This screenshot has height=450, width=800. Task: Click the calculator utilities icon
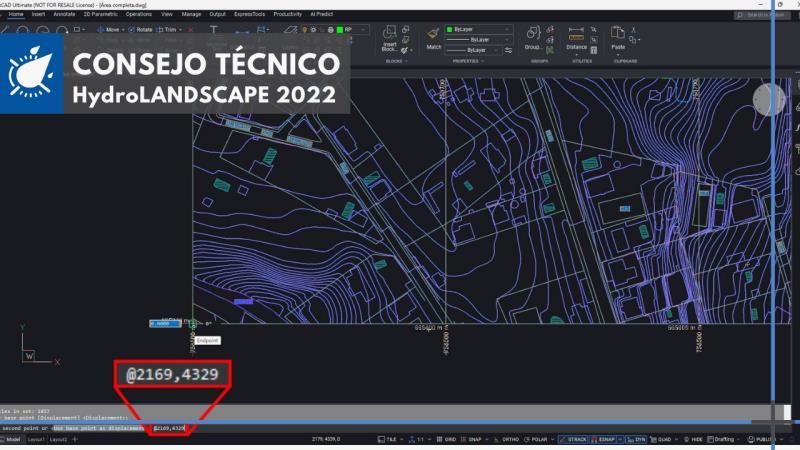pyautogui.click(x=593, y=50)
